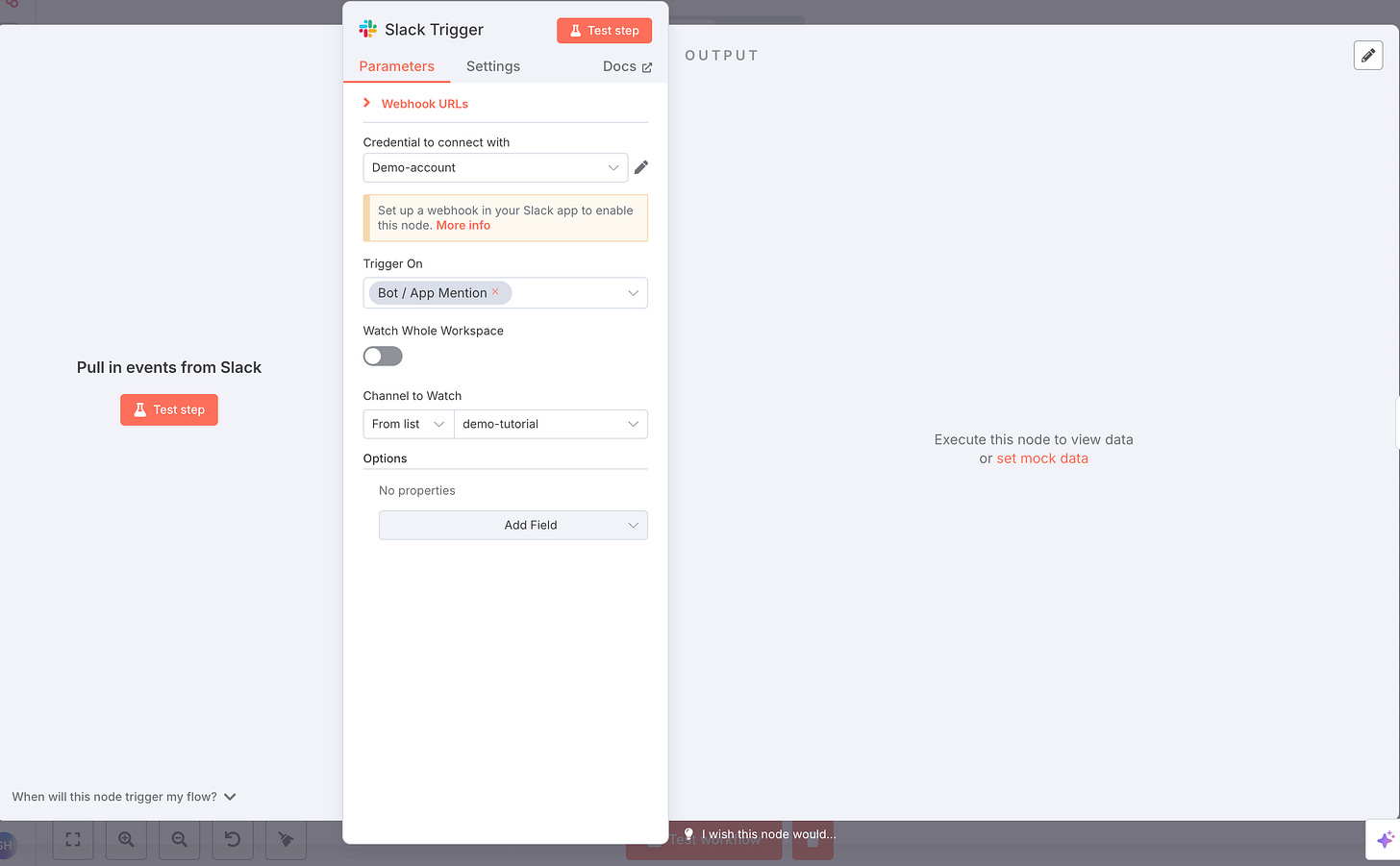
Task: Zoom out on the canvas
Action: tap(180, 839)
